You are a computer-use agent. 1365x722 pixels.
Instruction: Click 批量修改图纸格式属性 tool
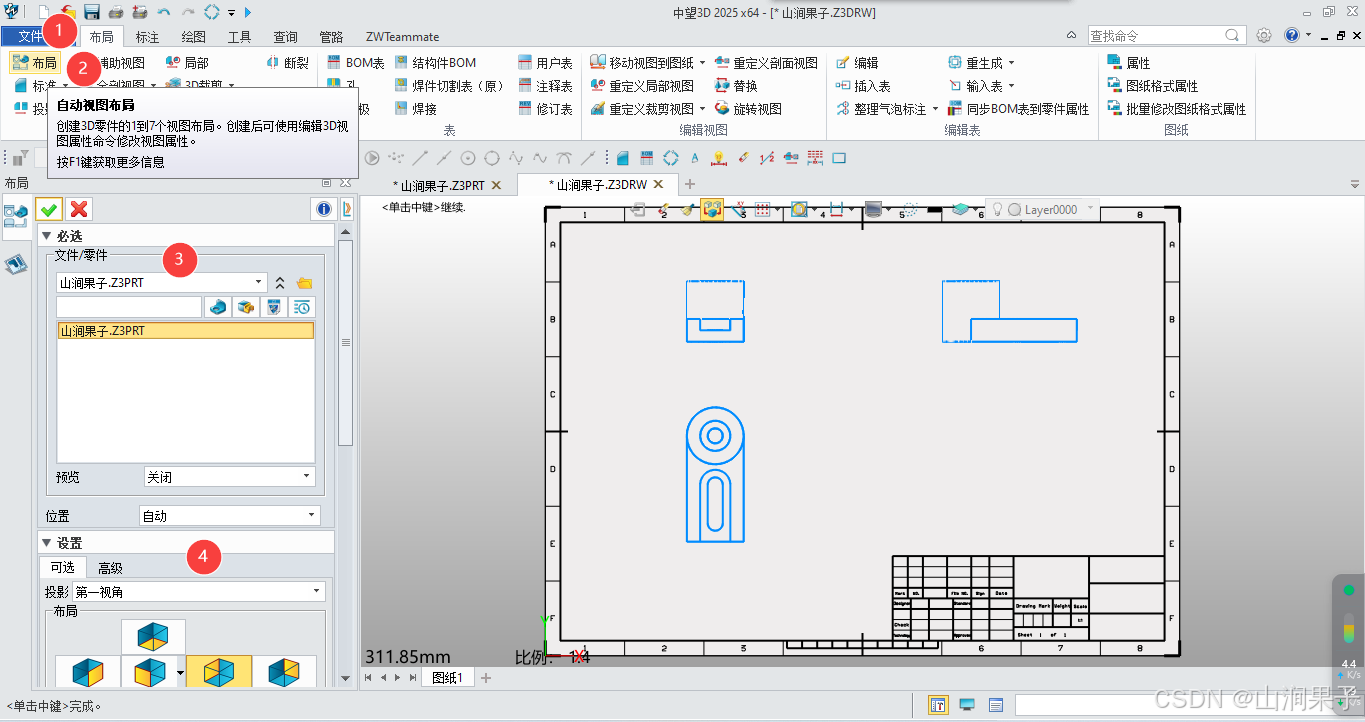[1177, 109]
